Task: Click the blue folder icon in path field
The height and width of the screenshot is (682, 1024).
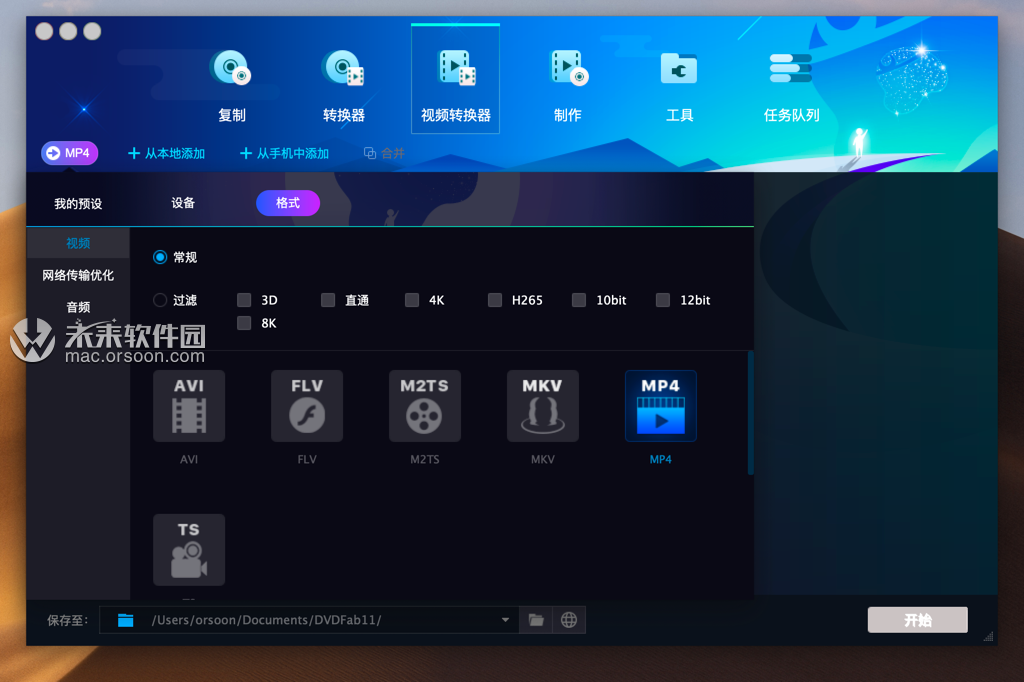Action: pyautogui.click(x=125, y=620)
